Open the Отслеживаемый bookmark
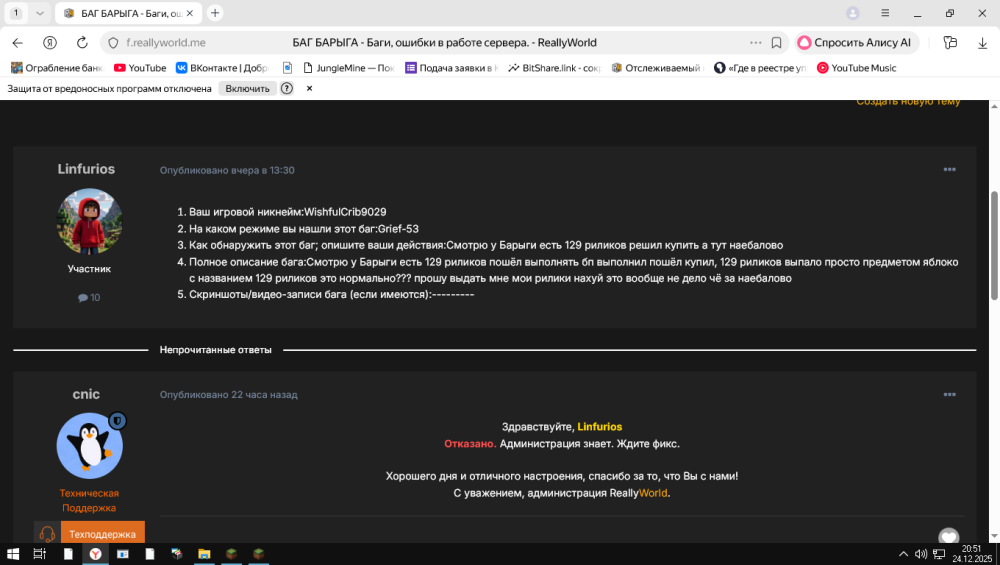The image size is (1000, 565). click(x=657, y=68)
